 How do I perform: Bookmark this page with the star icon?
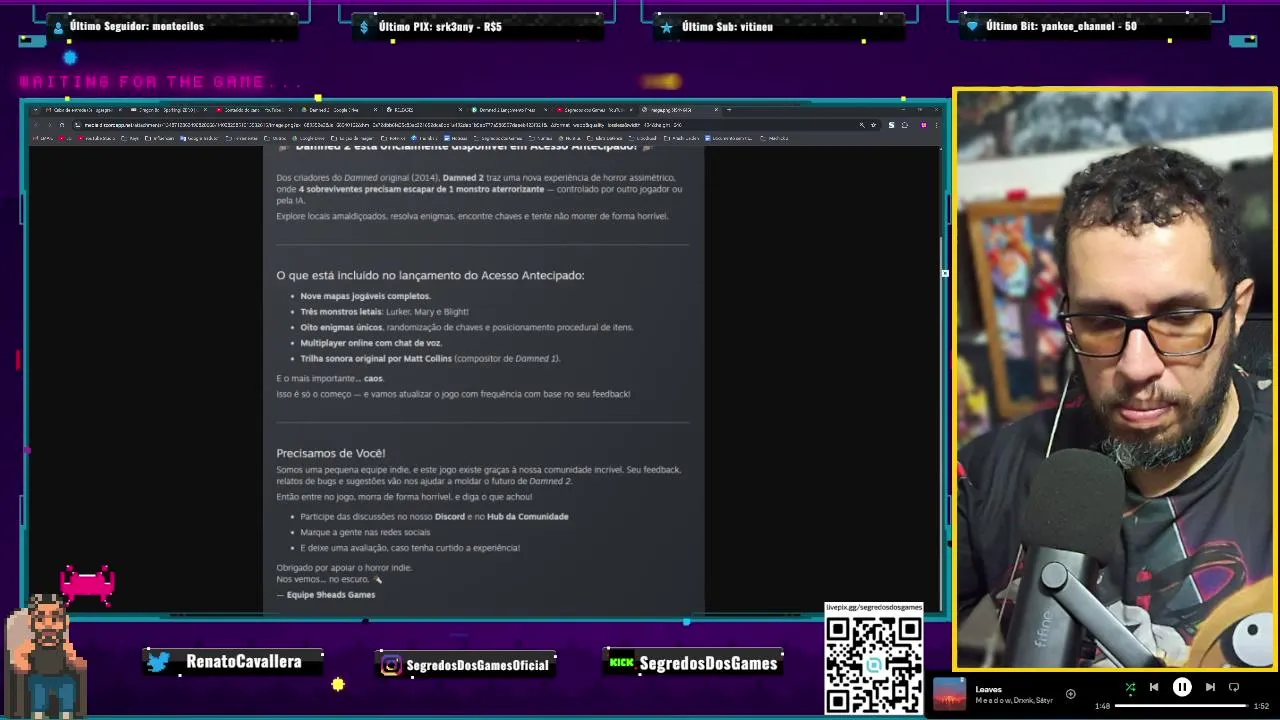pos(873,125)
